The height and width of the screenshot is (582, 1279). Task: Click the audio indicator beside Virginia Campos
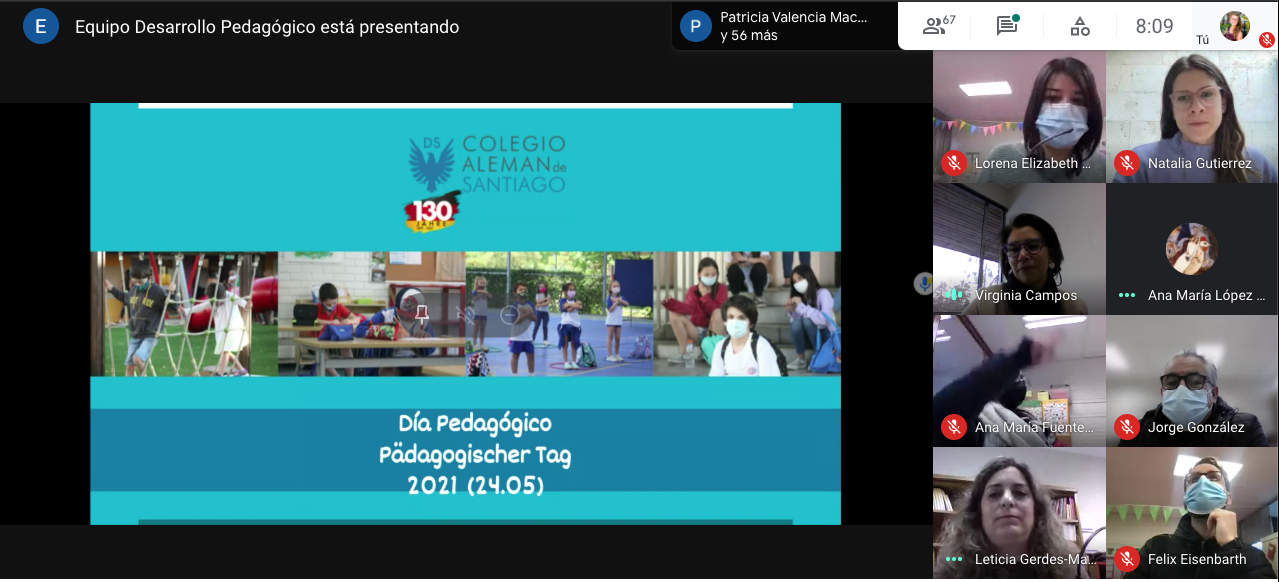click(x=954, y=295)
